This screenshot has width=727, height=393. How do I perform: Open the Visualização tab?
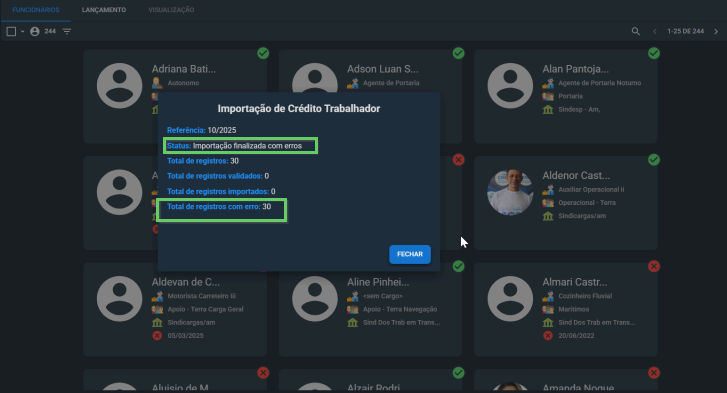pyautogui.click(x=171, y=10)
